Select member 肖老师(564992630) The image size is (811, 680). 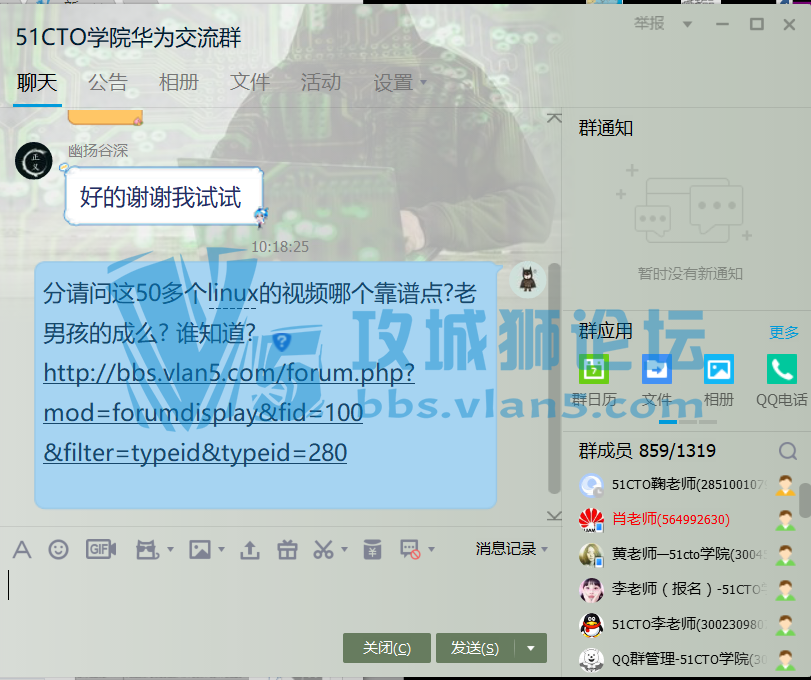686,520
